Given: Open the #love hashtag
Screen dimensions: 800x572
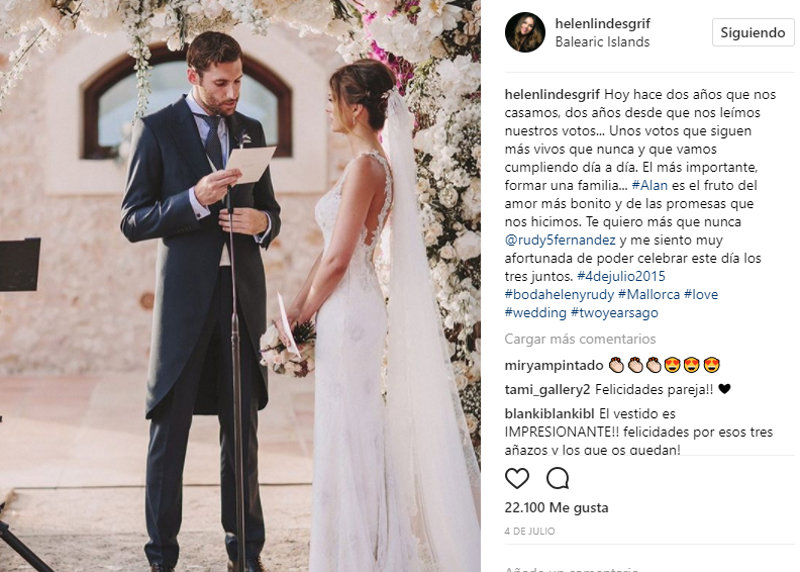Looking at the screenshot, I should tap(701, 294).
